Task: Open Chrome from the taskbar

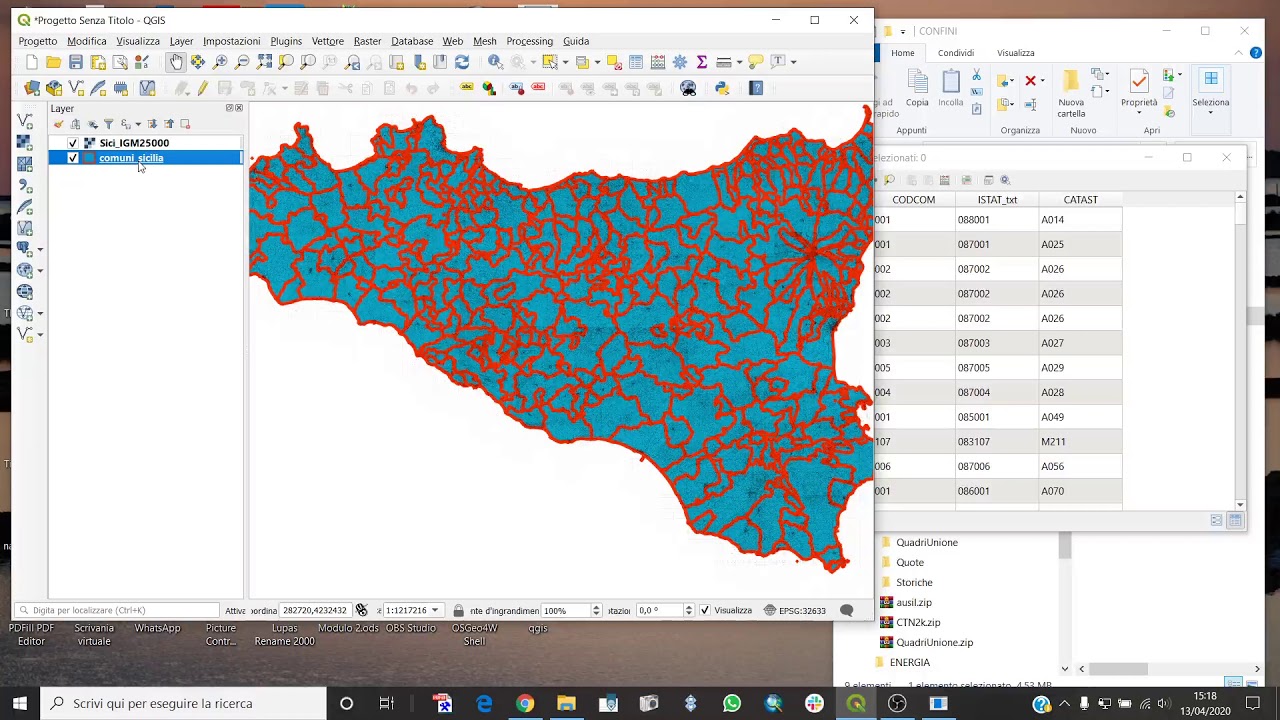Action: point(525,703)
